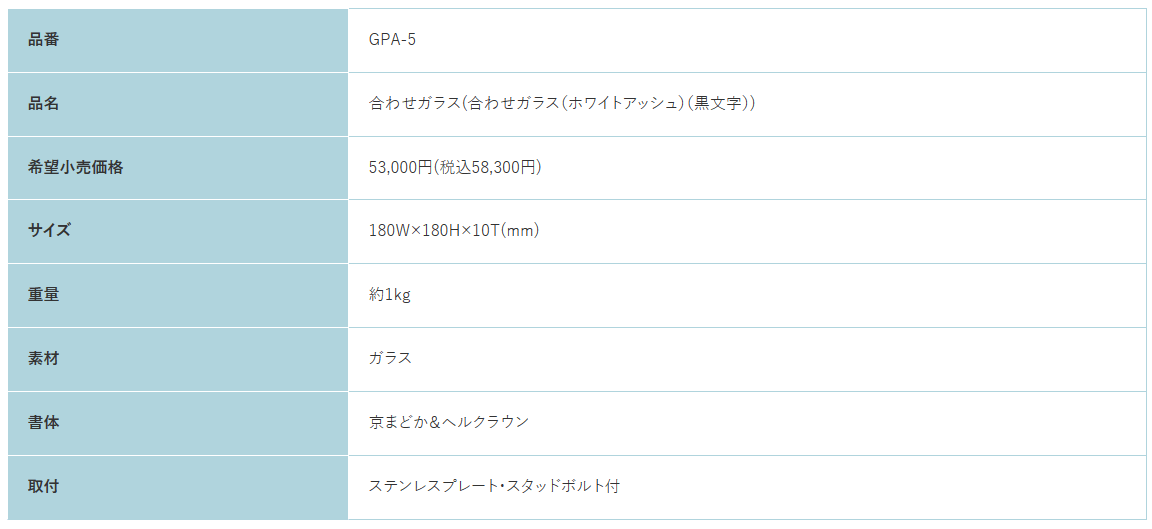Click the 希望小売価格 label cell
The width and height of the screenshot is (1152, 529).
[178, 168]
